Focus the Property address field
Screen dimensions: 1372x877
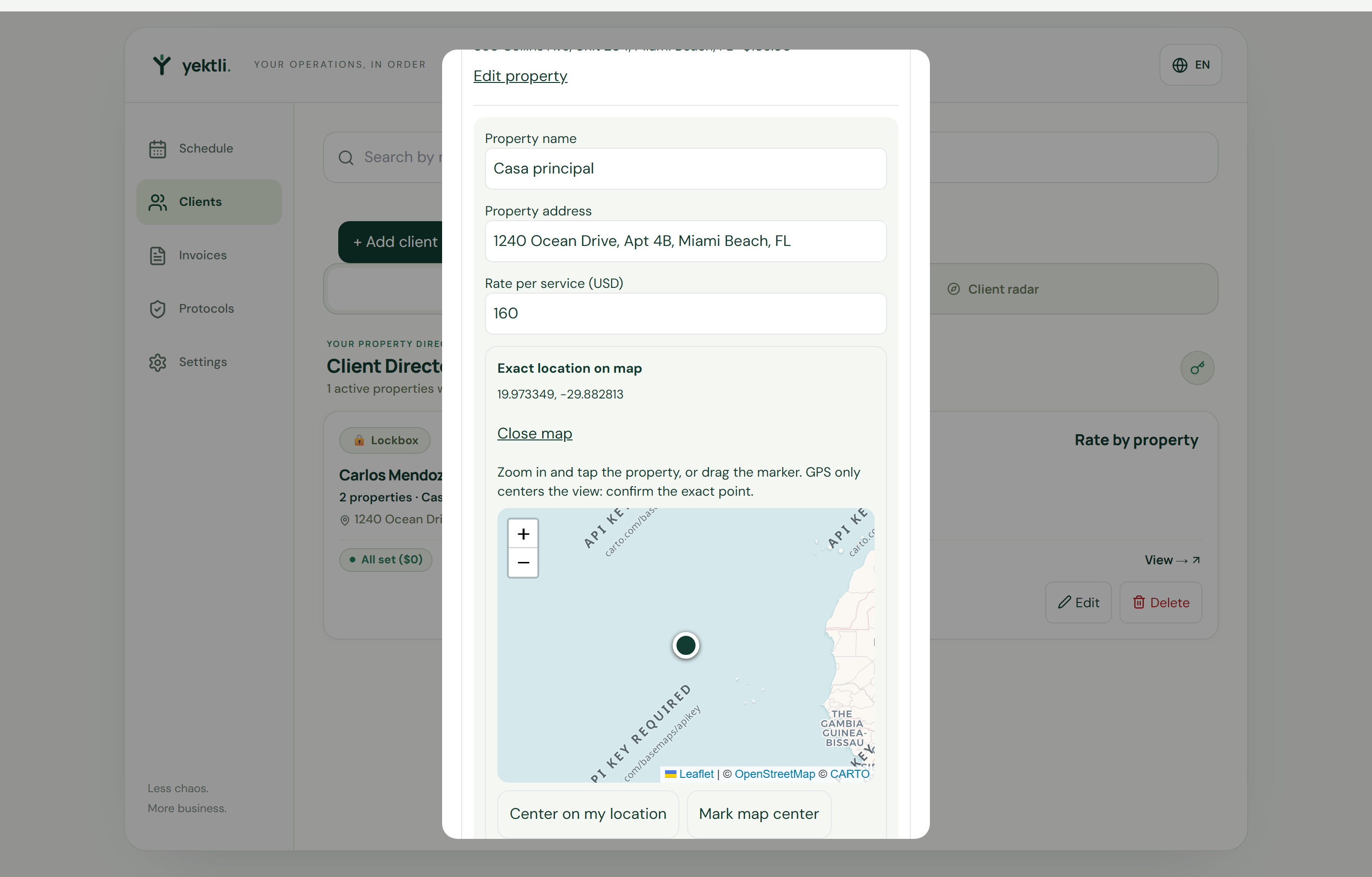[686, 241]
